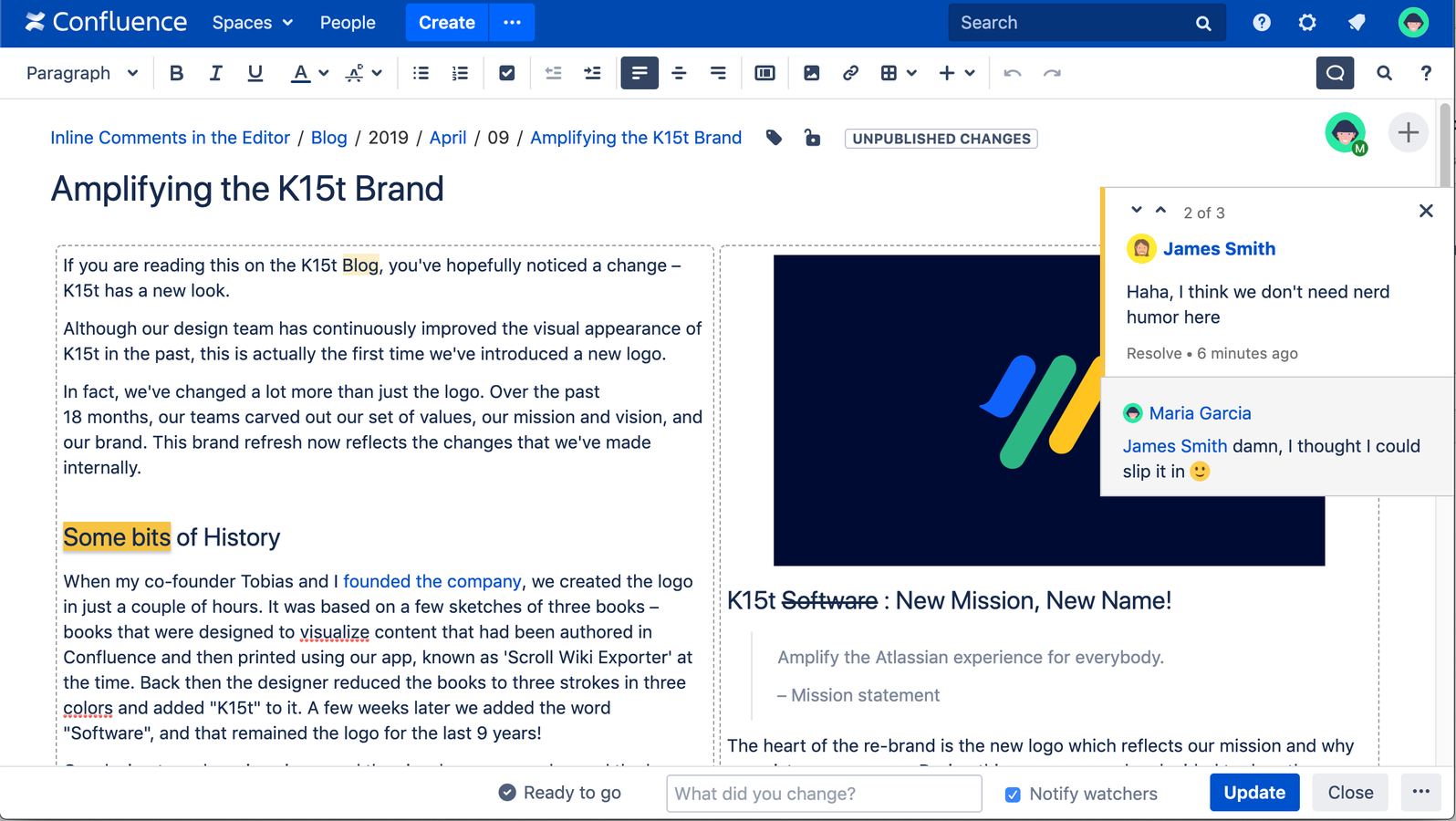Open editor more actions ellipsis
The image size is (1456, 821).
pyautogui.click(x=1420, y=792)
